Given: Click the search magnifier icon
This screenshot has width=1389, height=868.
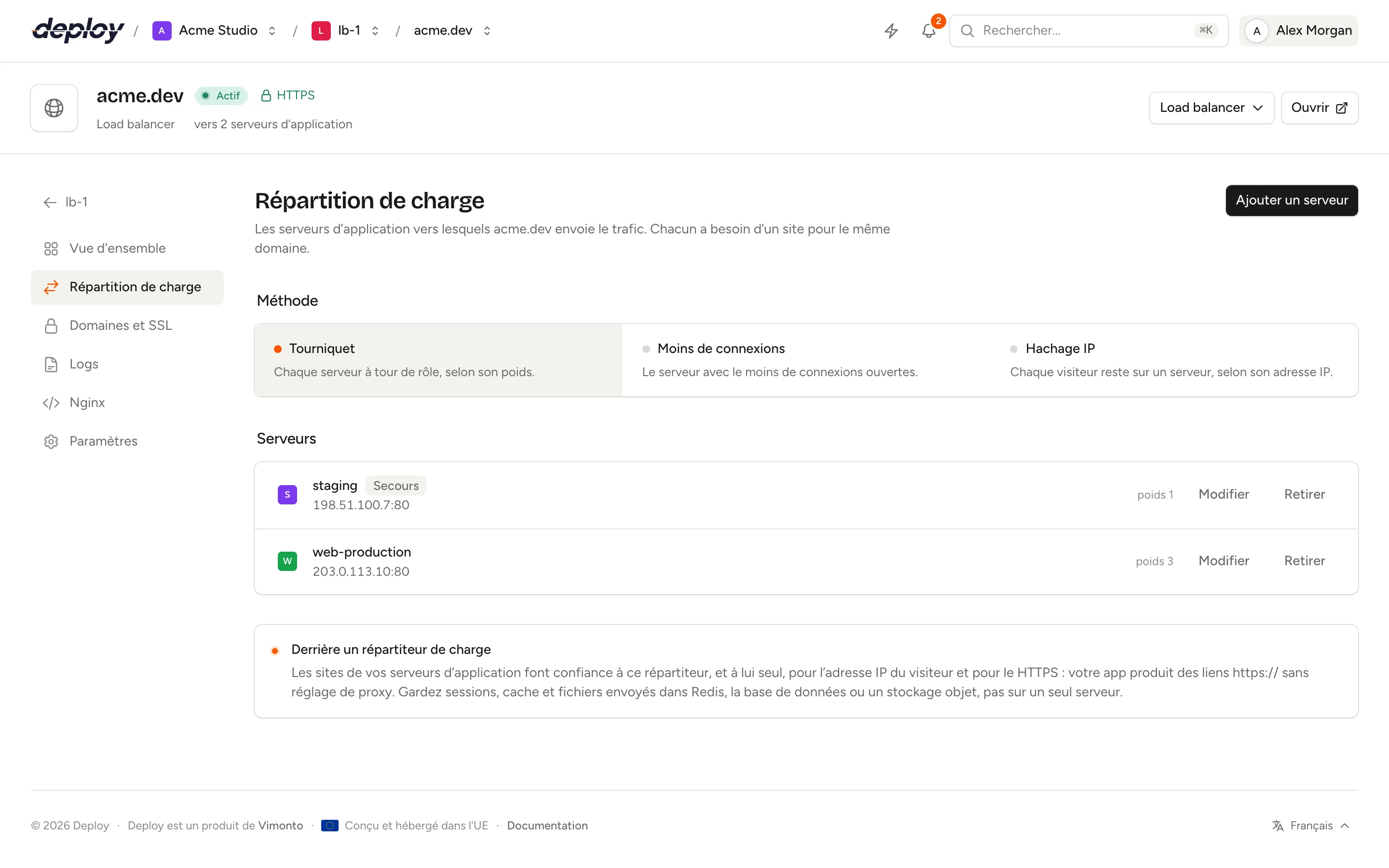Looking at the screenshot, I should (967, 30).
